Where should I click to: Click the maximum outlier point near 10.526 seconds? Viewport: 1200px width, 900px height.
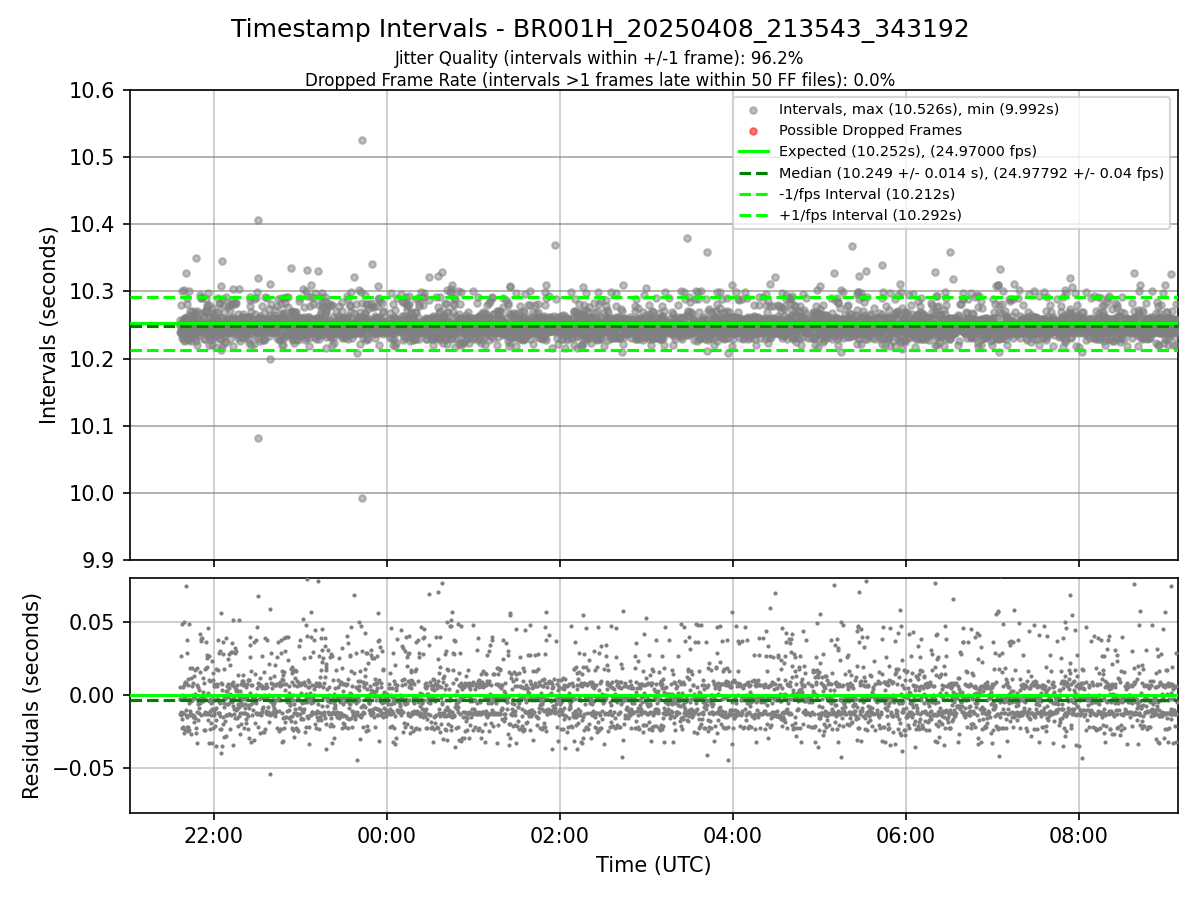[x=362, y=140]
